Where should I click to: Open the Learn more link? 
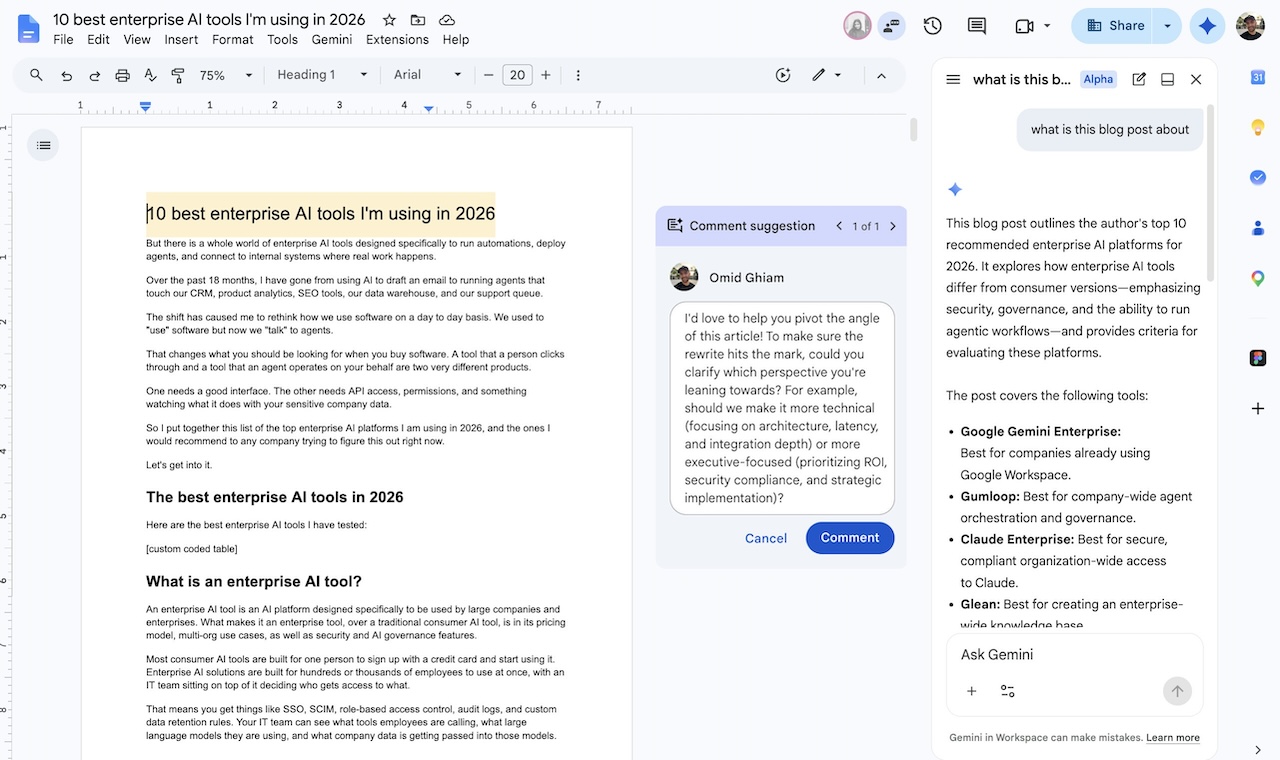click(x=1173, y=738)
